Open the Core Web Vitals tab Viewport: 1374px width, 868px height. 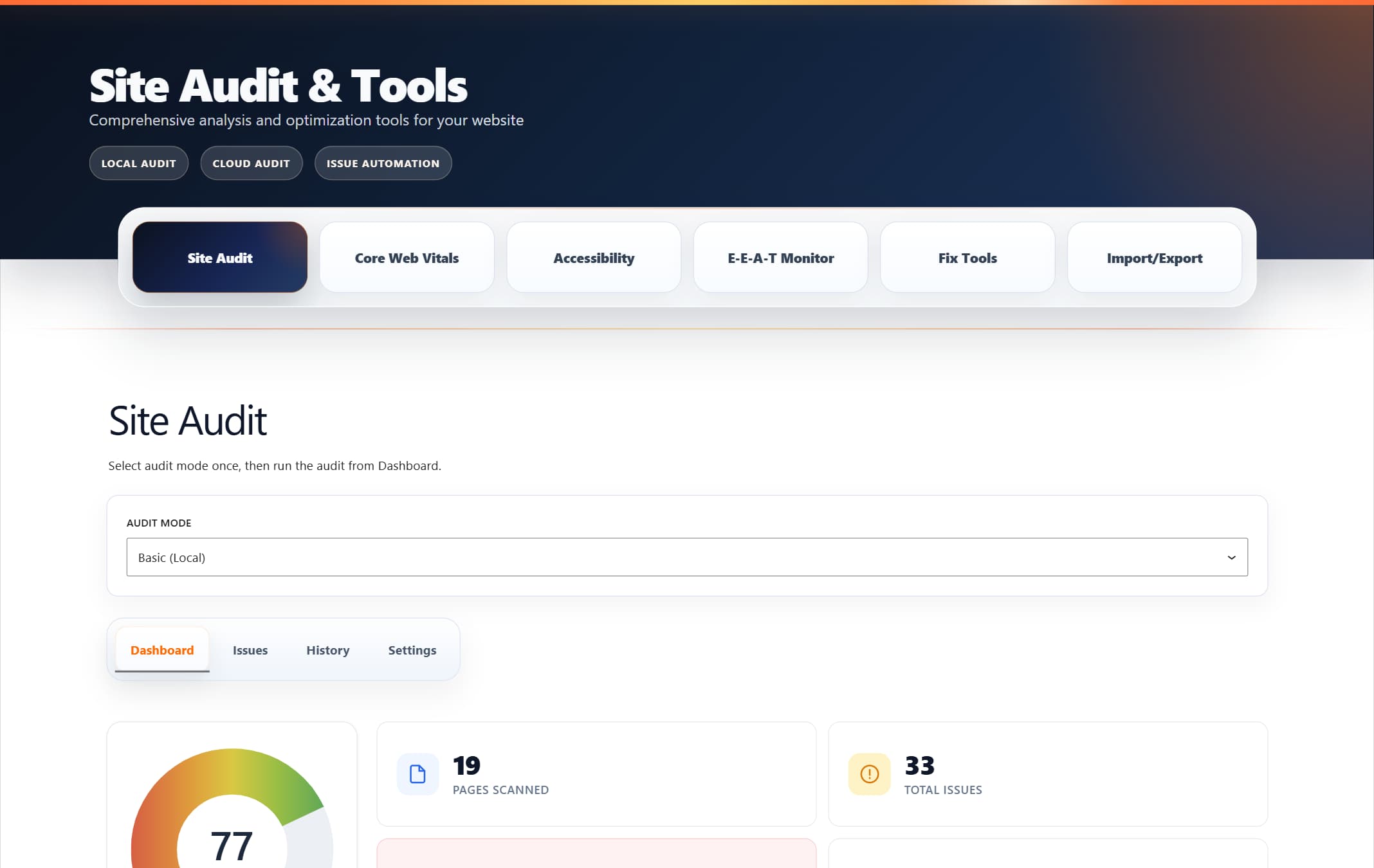407,257
